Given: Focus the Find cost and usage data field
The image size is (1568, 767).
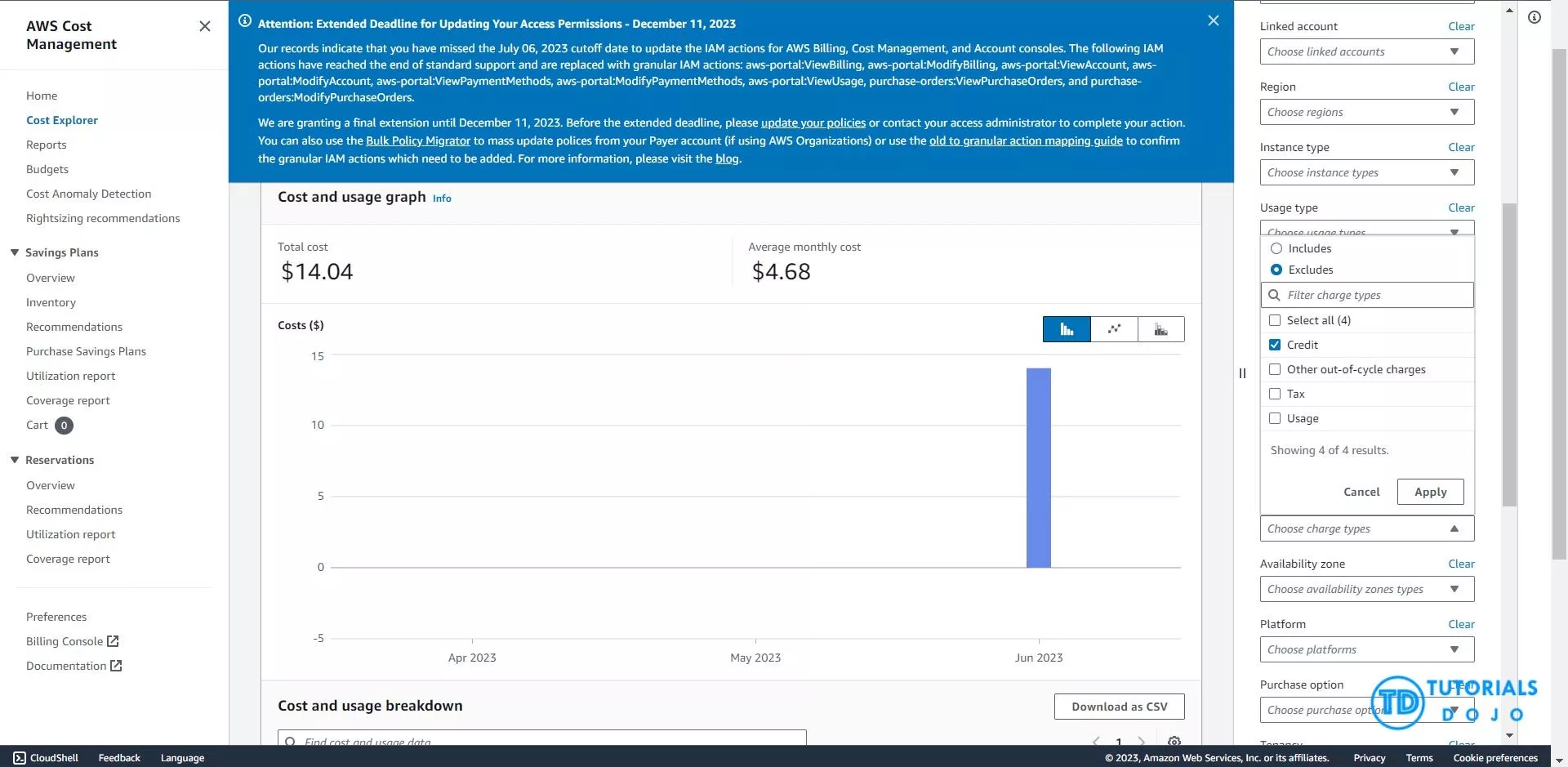Looking at the screenshot, I should pyautogui.click(x=541, y=738).
